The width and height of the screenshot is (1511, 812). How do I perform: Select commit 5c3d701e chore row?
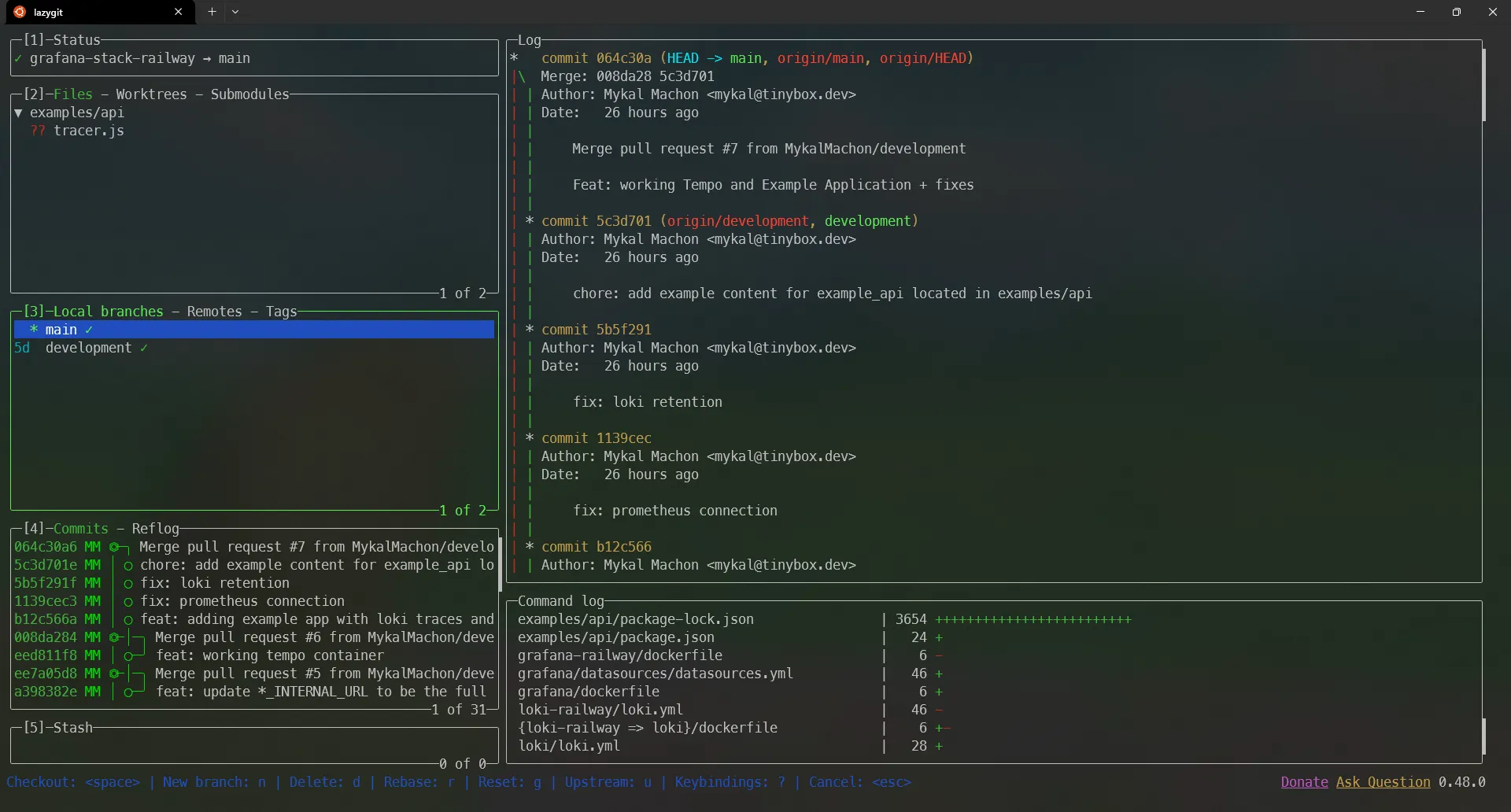[254, 565]
